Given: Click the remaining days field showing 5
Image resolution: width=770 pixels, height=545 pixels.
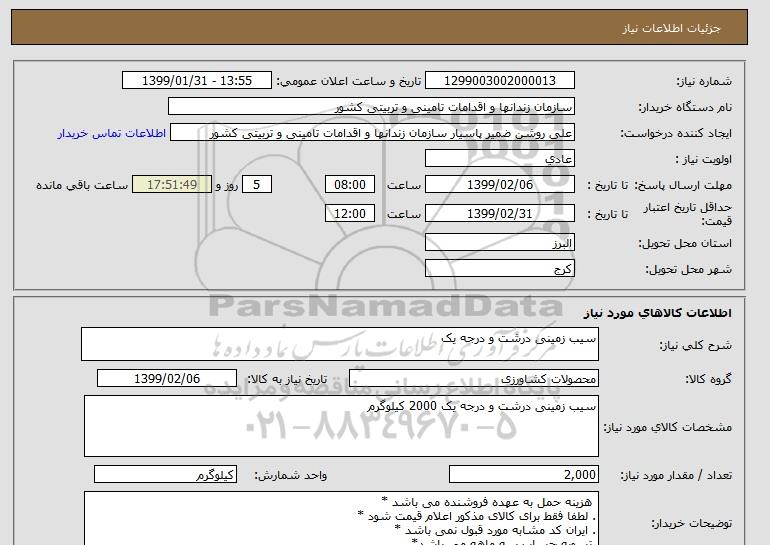Looking at the screenshot, I should (x=256, y=185).
